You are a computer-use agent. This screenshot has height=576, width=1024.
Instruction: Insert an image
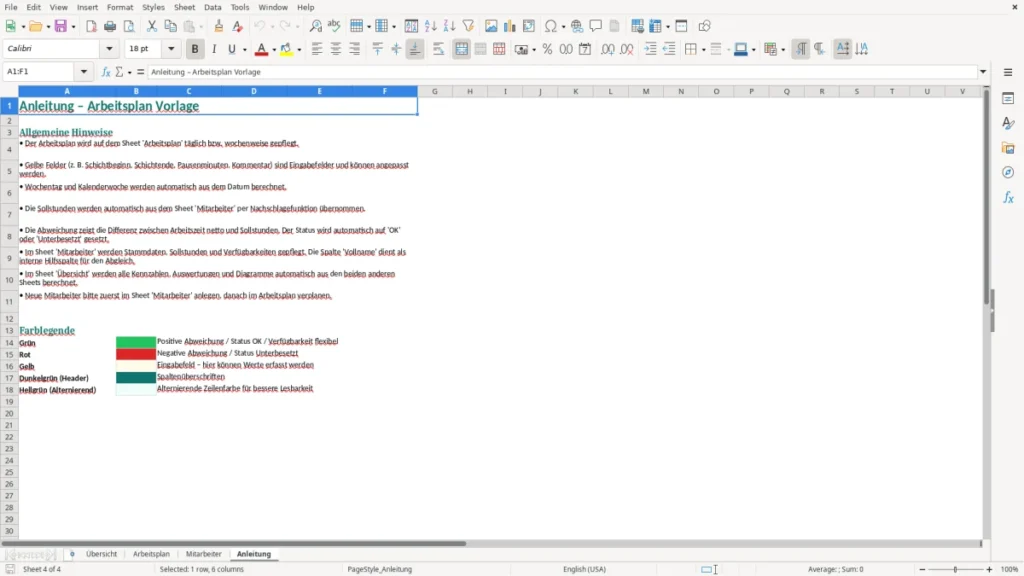pos(491,26)
